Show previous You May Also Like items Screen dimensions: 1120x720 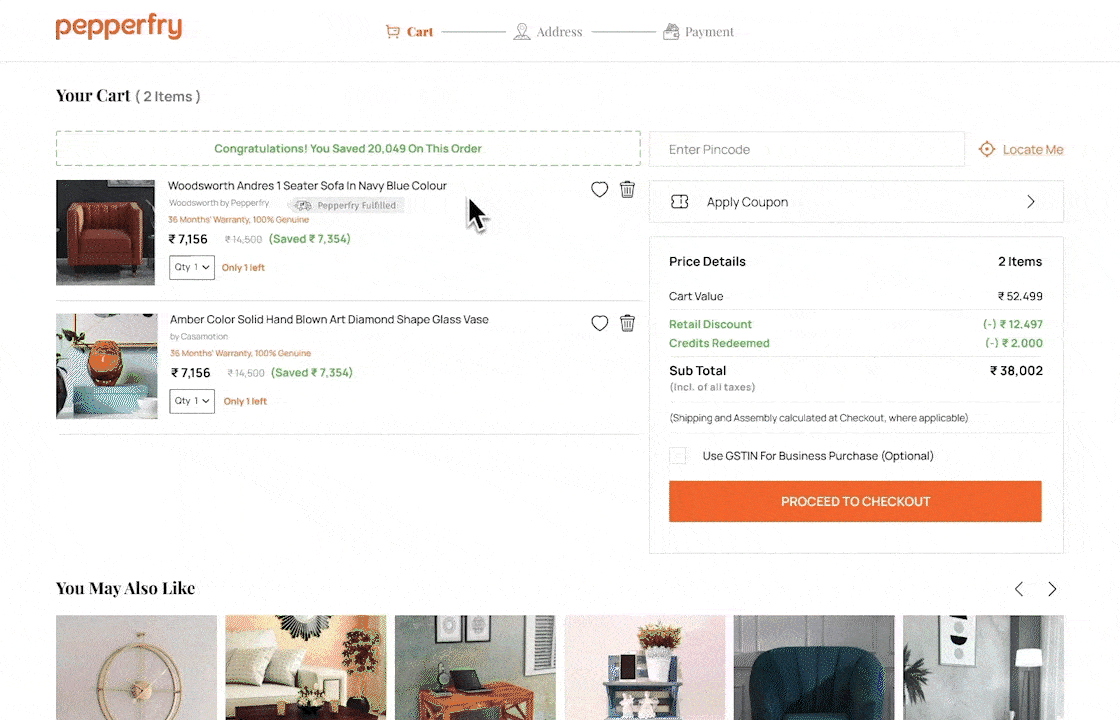tap(1019, 589)
